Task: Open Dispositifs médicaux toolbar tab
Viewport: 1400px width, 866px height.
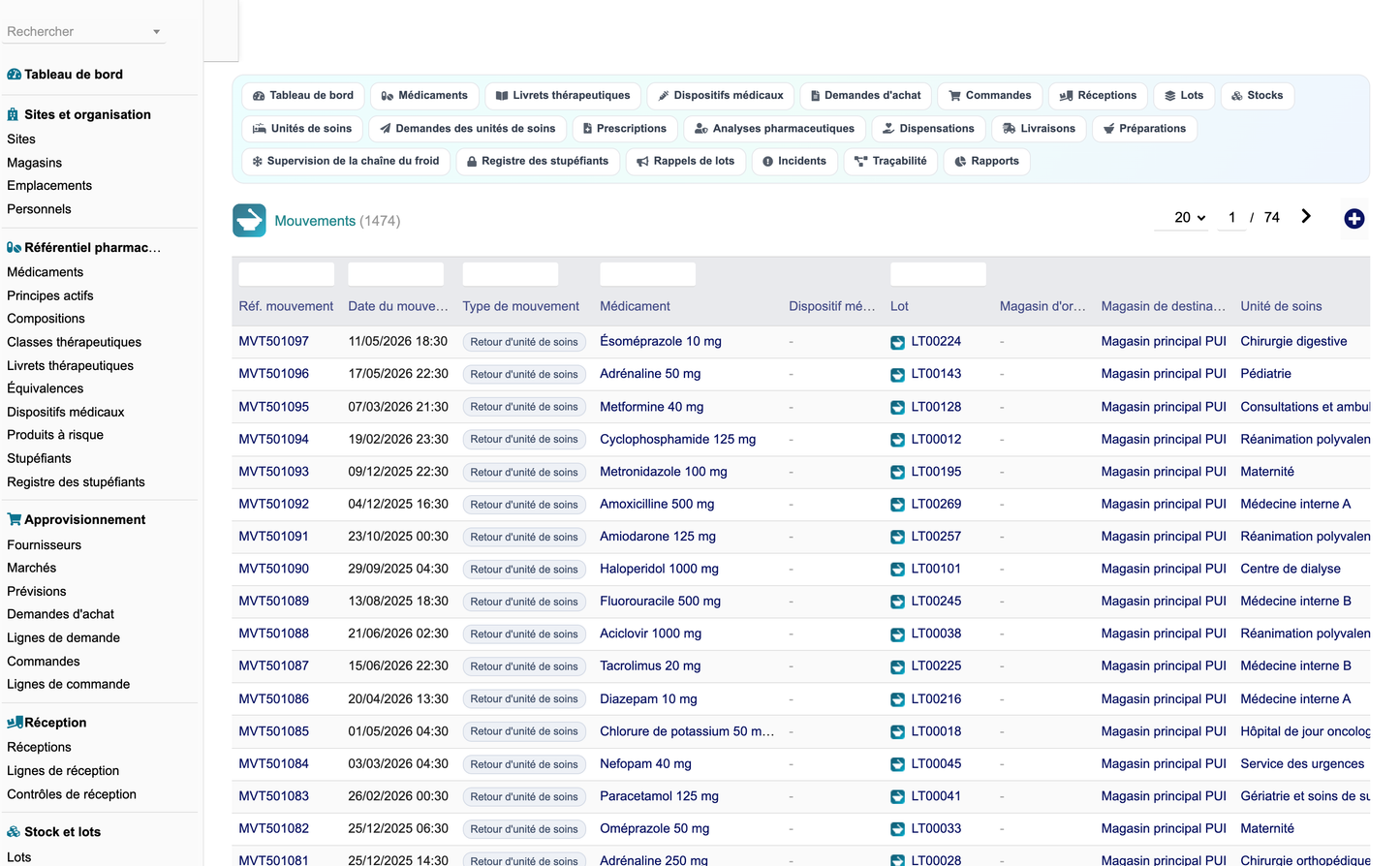Action: point(721,96)
